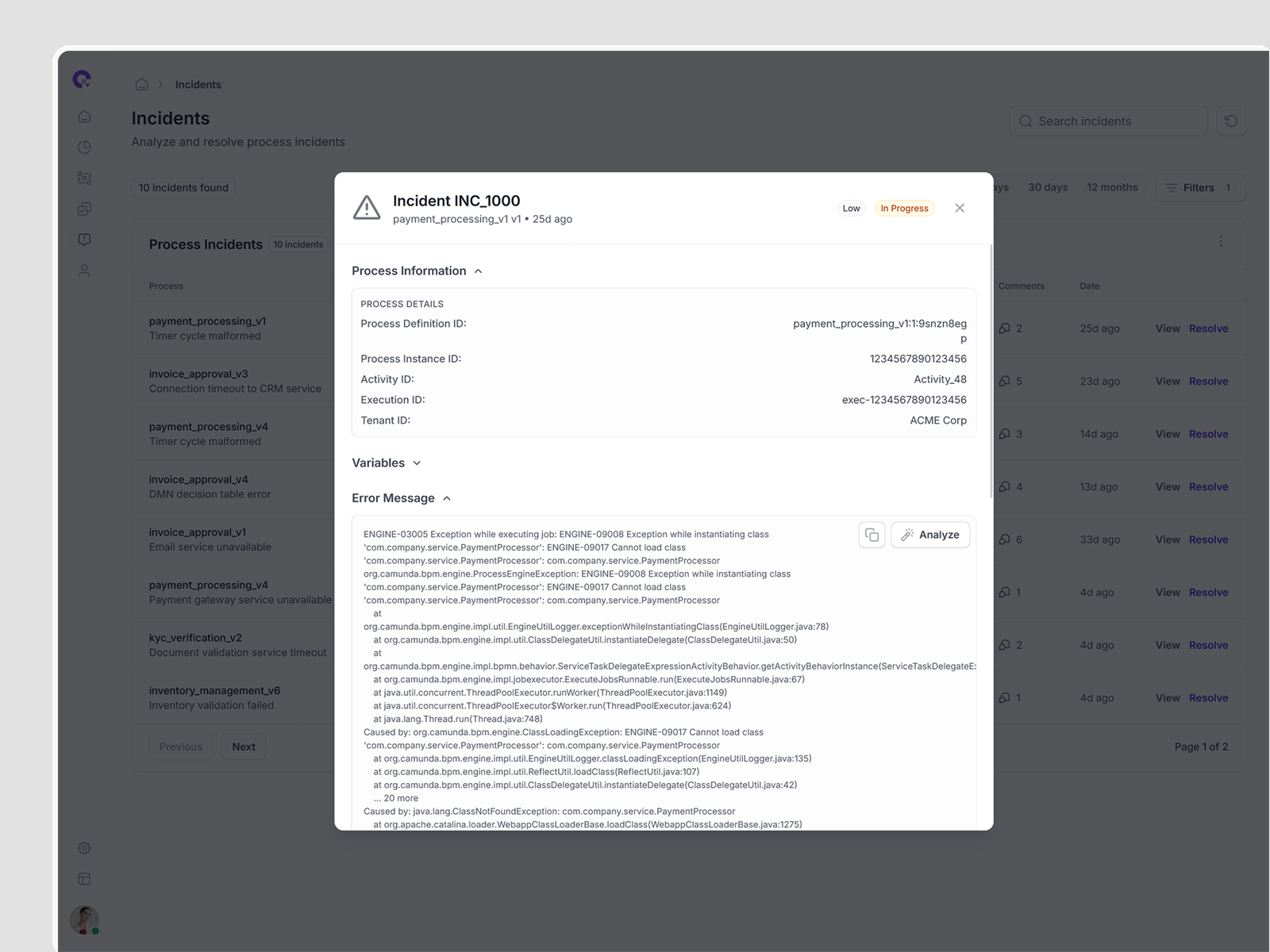This screenshot has height=952, width=1270.
Task: Open the three-dot options menu
Action: pos(1222,241)
